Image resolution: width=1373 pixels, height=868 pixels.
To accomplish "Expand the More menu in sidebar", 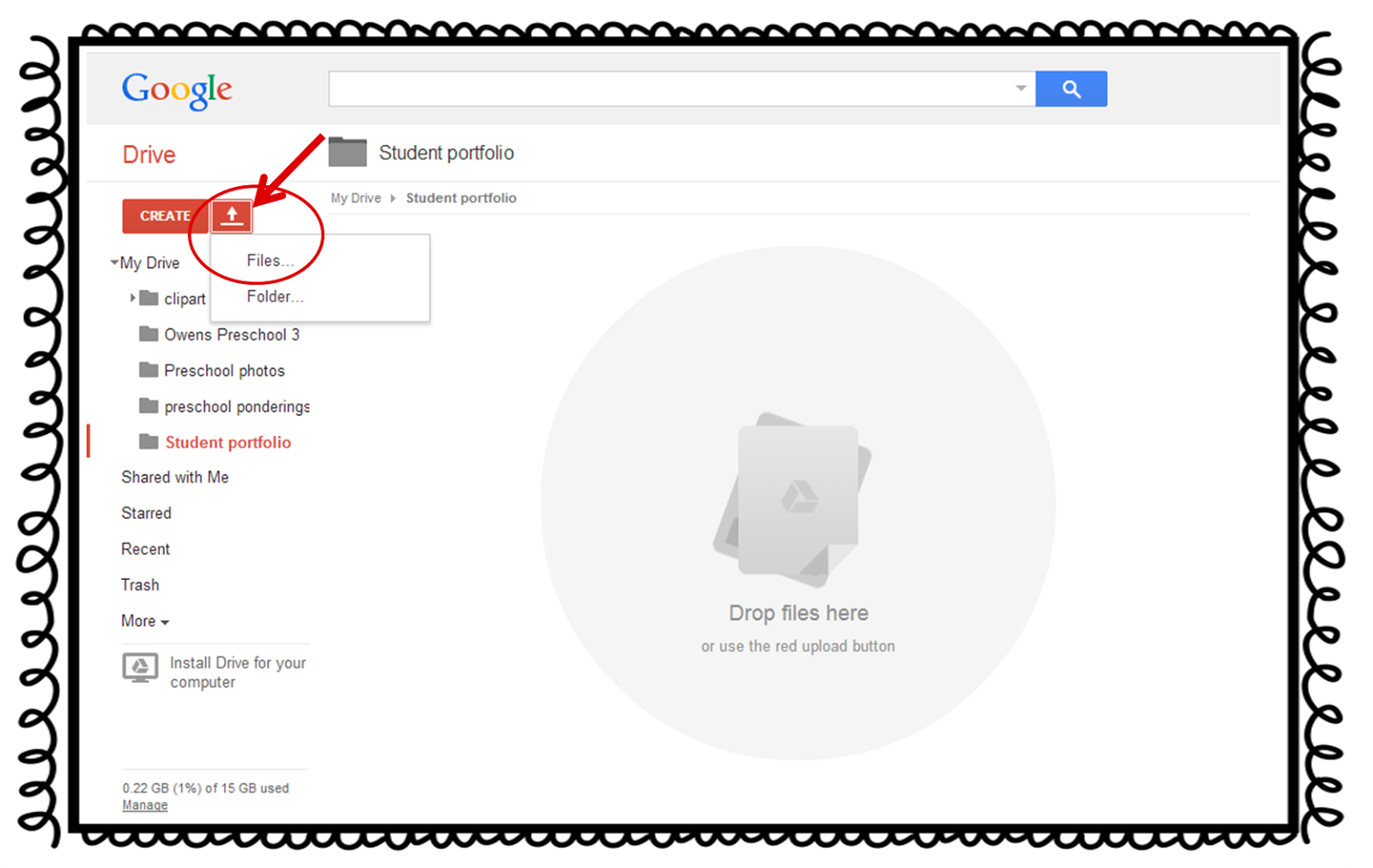I will pyautogui.click(x=145, y=621).
